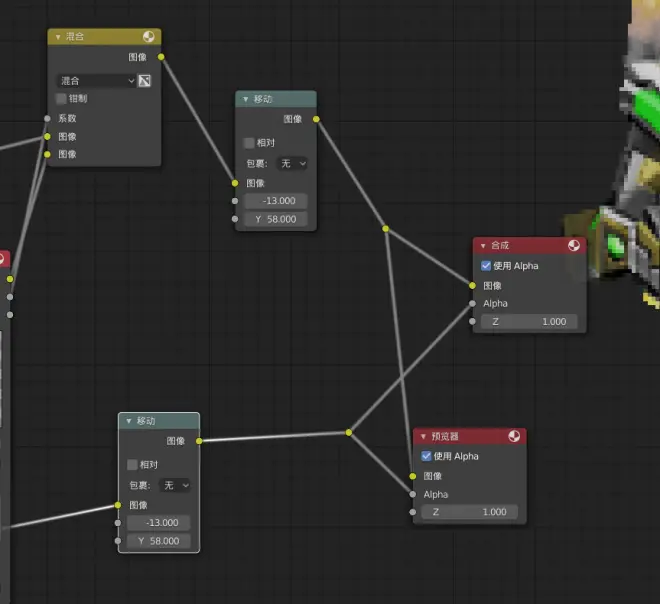The width and height of the screenshot is (660, 604).
Task: Click 图像 output socket of 移动 node fed by 混合
Action: [x=316, y=119]
